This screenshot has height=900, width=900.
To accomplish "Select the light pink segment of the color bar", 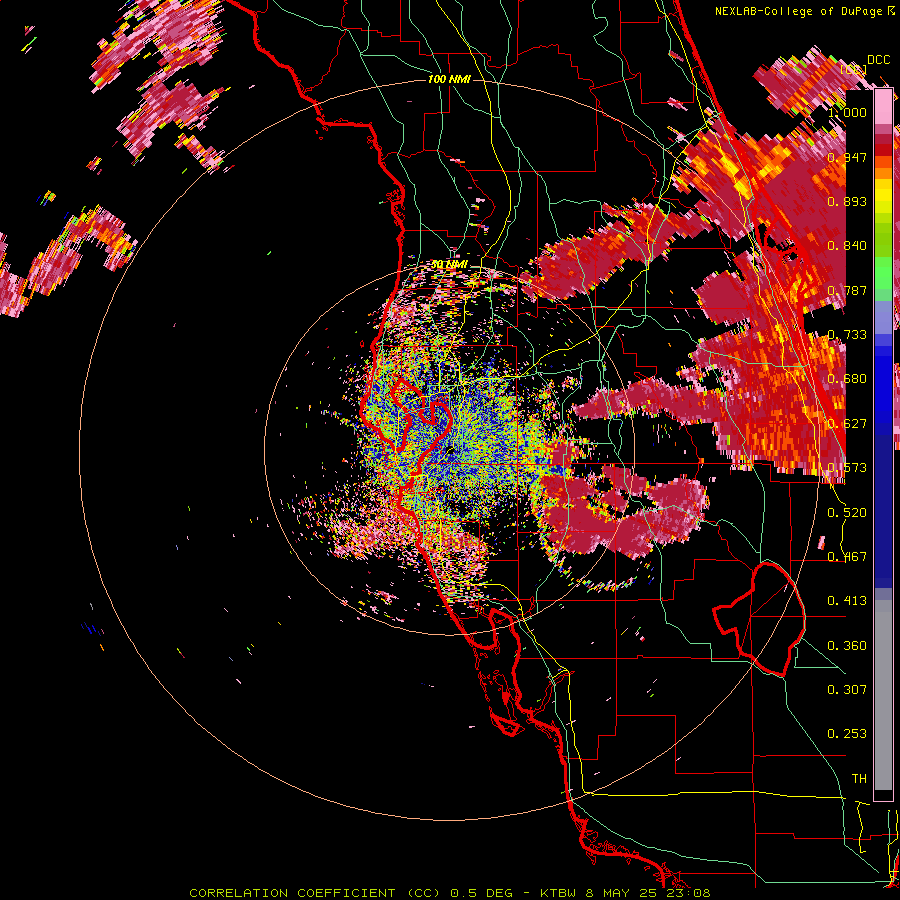I will pos(883,107).
